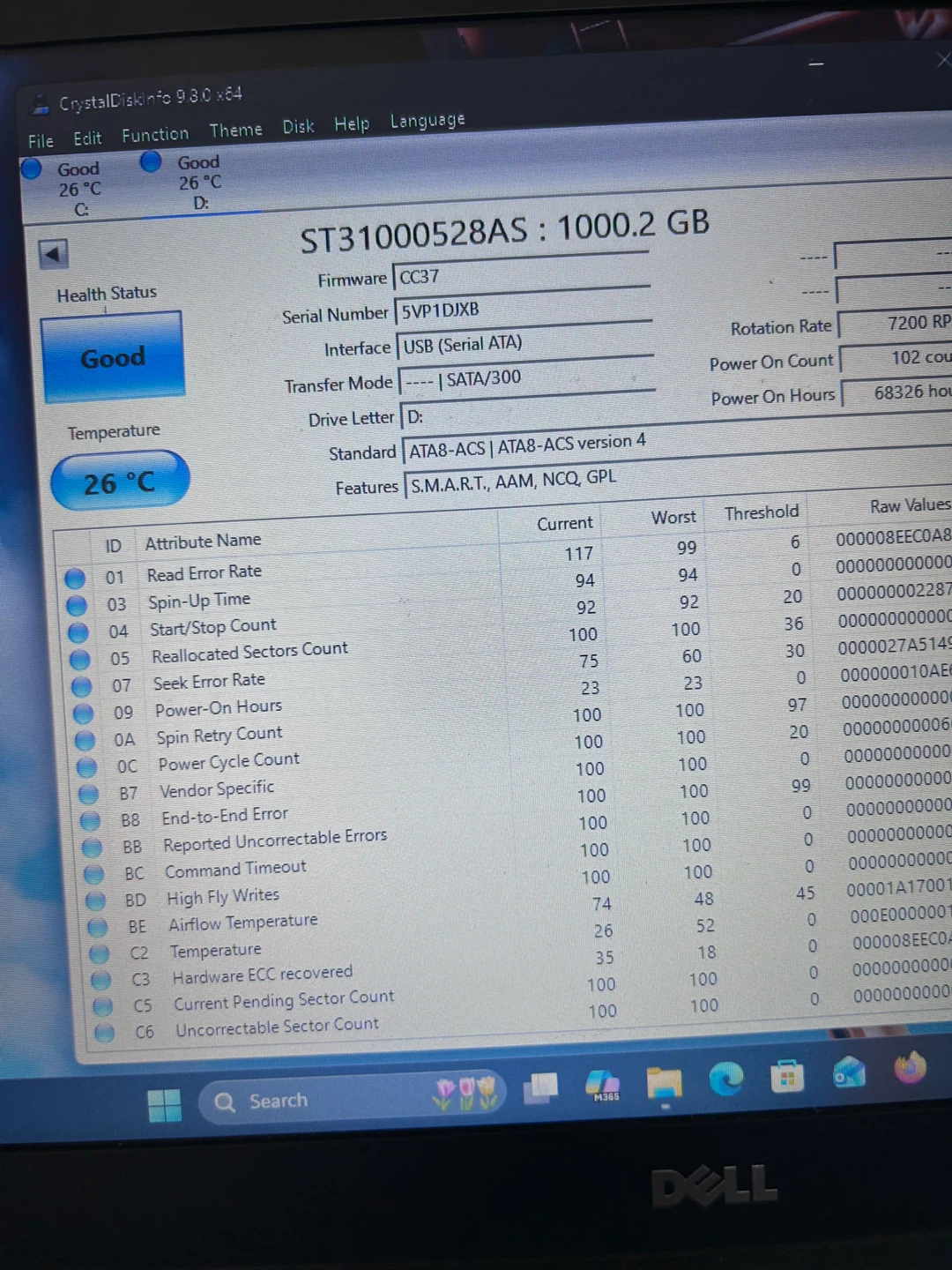Click the Power On Hours value field

(897, 392)
